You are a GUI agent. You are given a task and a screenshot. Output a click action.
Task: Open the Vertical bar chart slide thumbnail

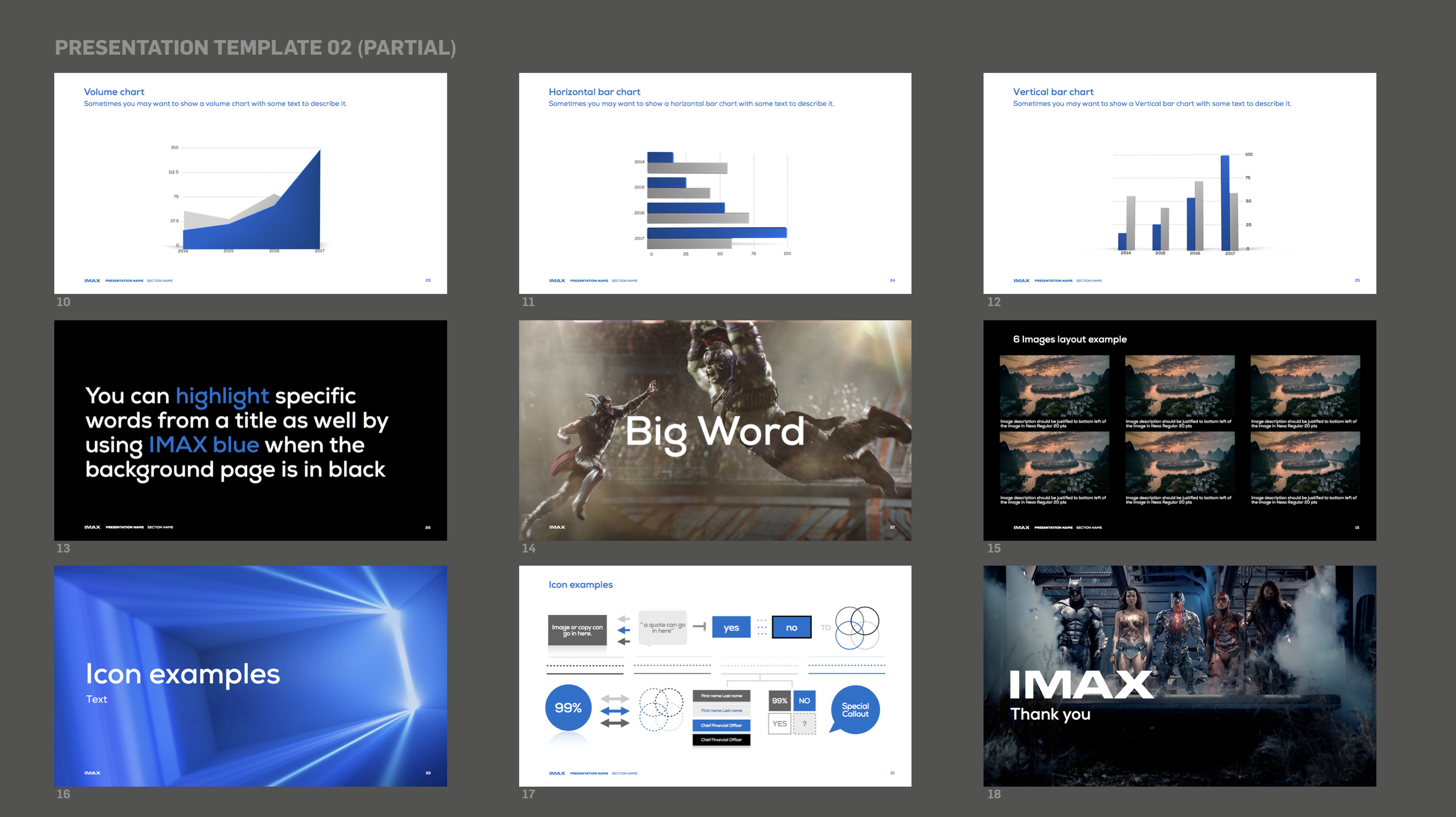point(1180,183)
